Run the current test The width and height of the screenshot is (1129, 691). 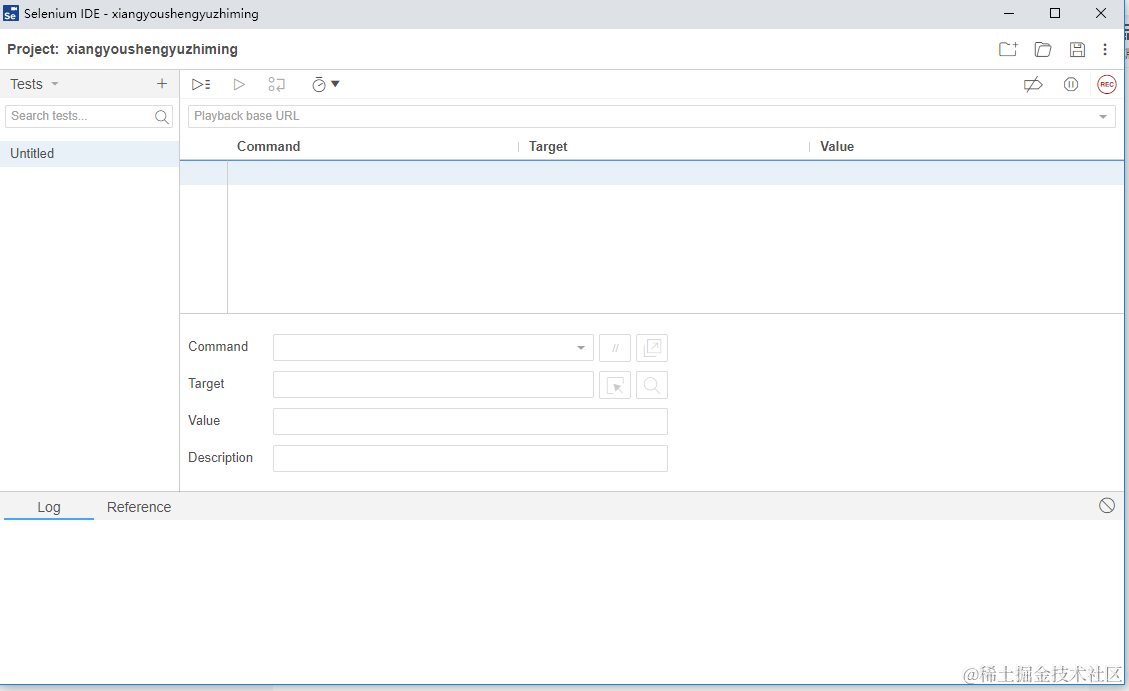coord(239,84)
